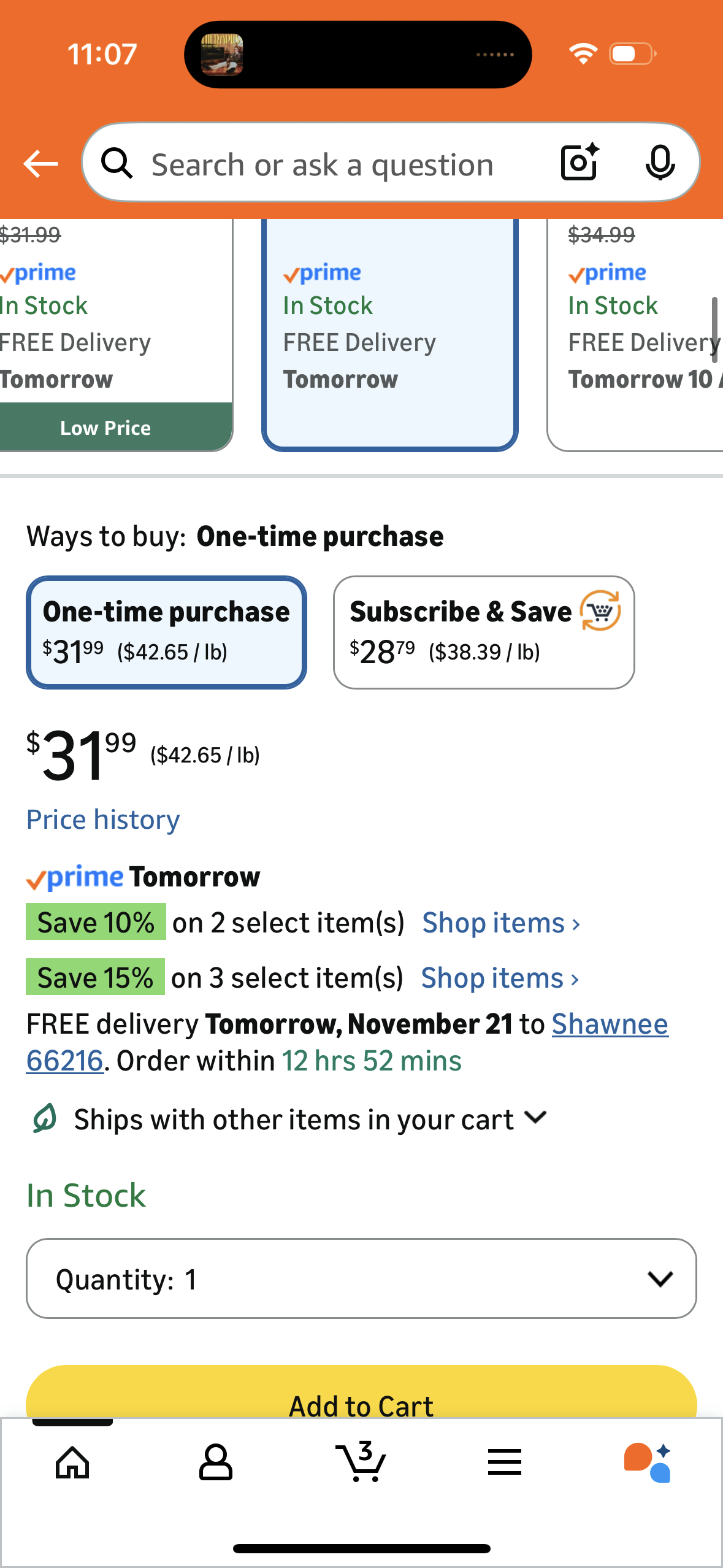The width and height of the screenshot is (723, 1568).
Task: Launch the Rufus AI assistant icon
Action: pos(648,1462)
